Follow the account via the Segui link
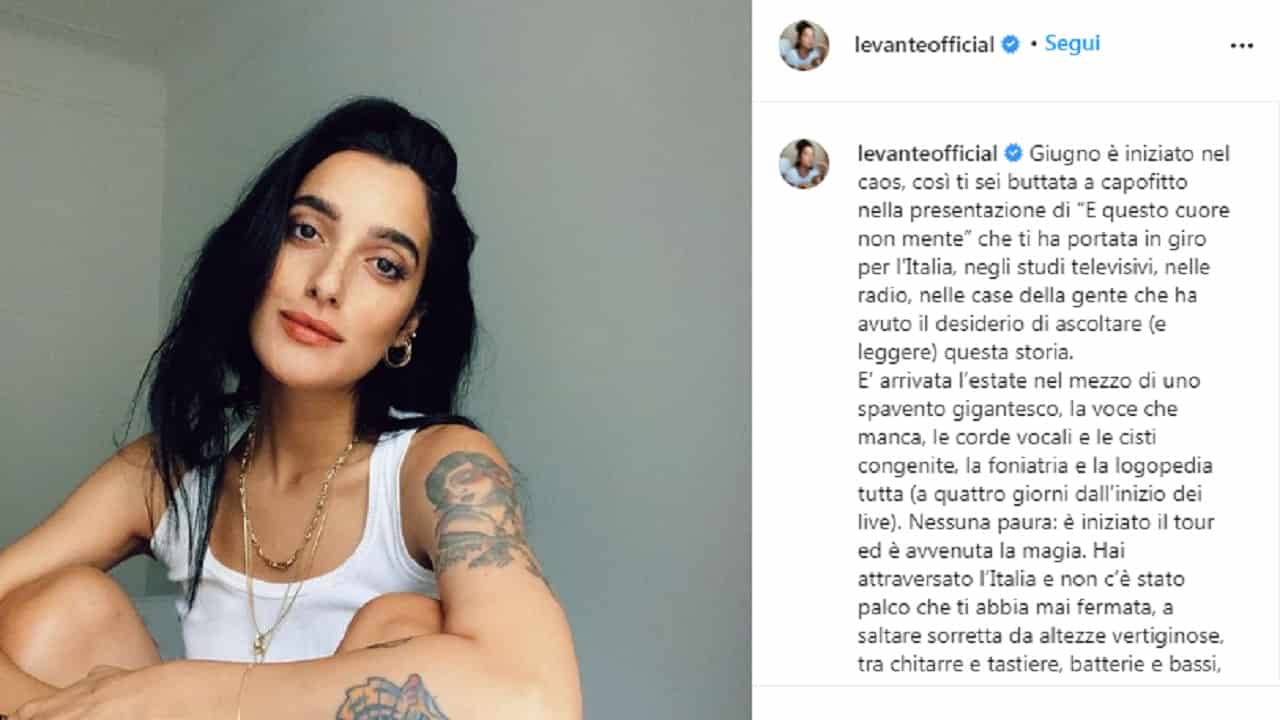This screenshot has height=720, width=1280. tap(1072, 44)
